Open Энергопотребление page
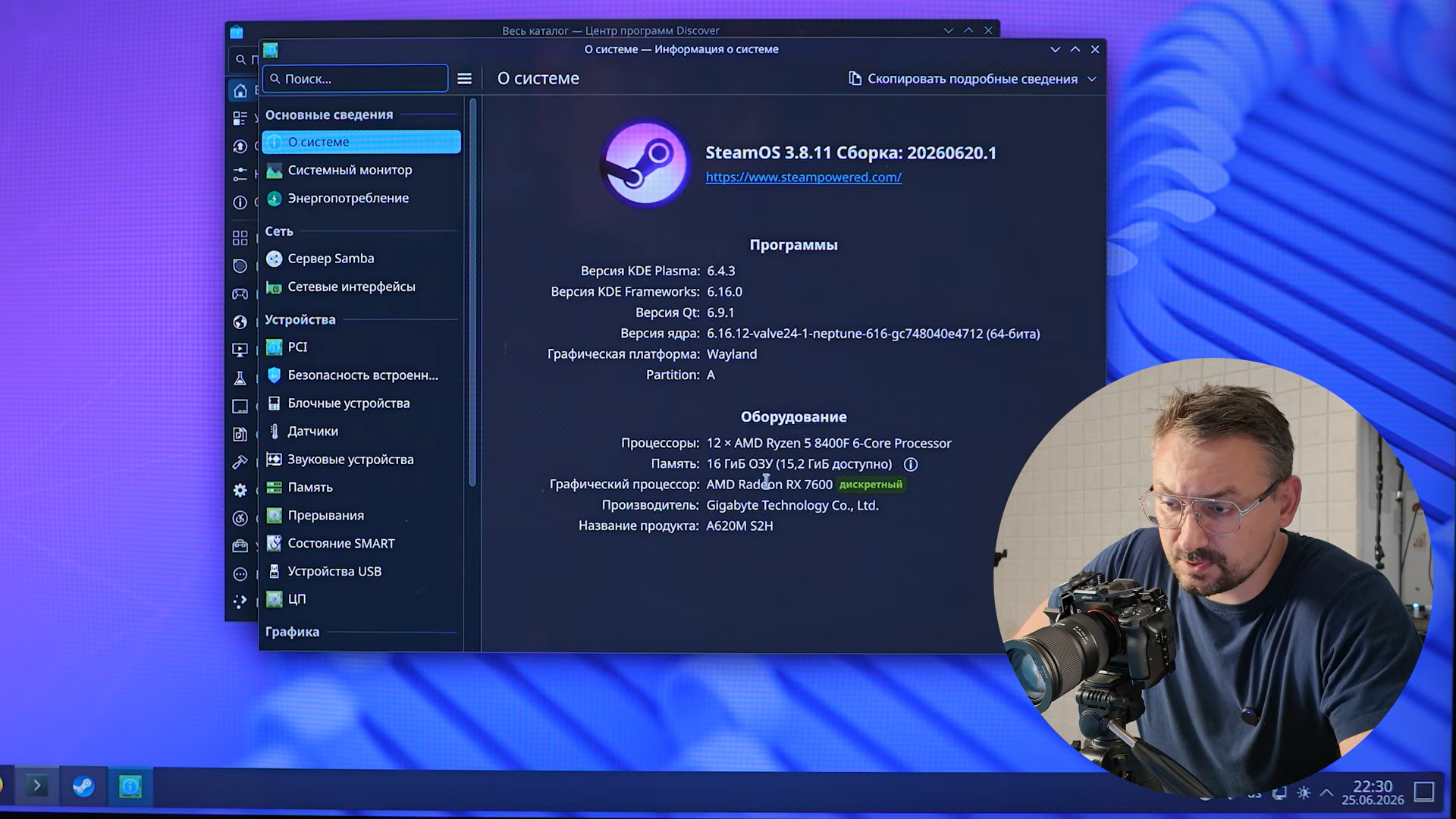1456x819 pixels. coord(361,198)
